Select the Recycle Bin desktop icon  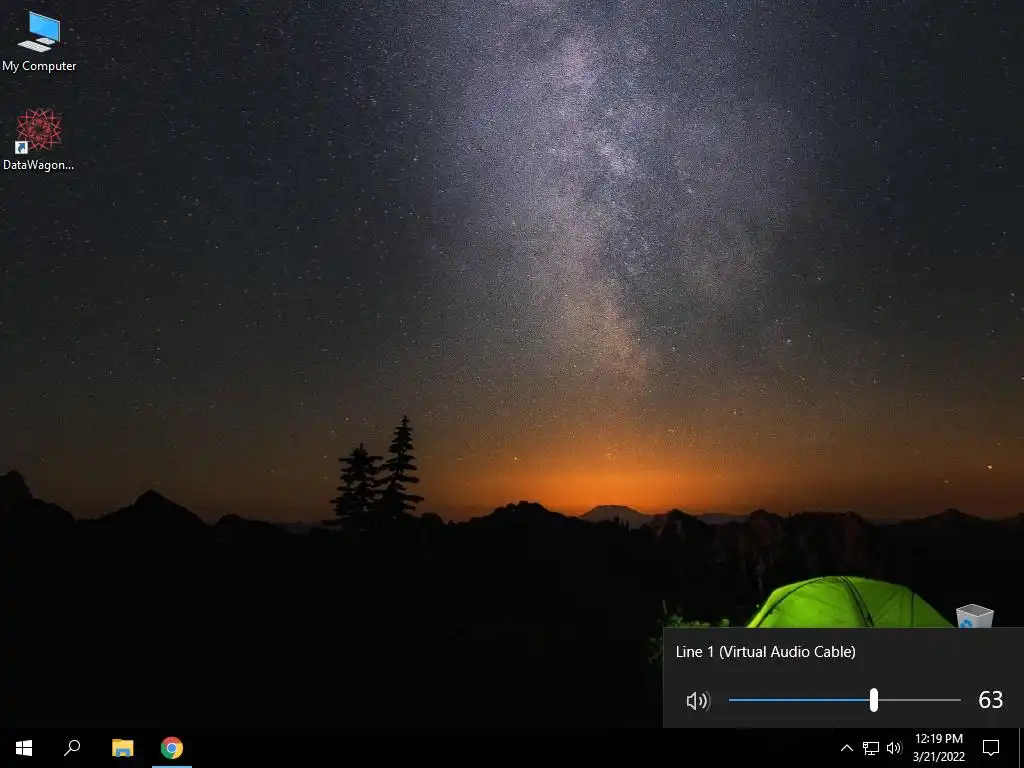pos(974,616)
